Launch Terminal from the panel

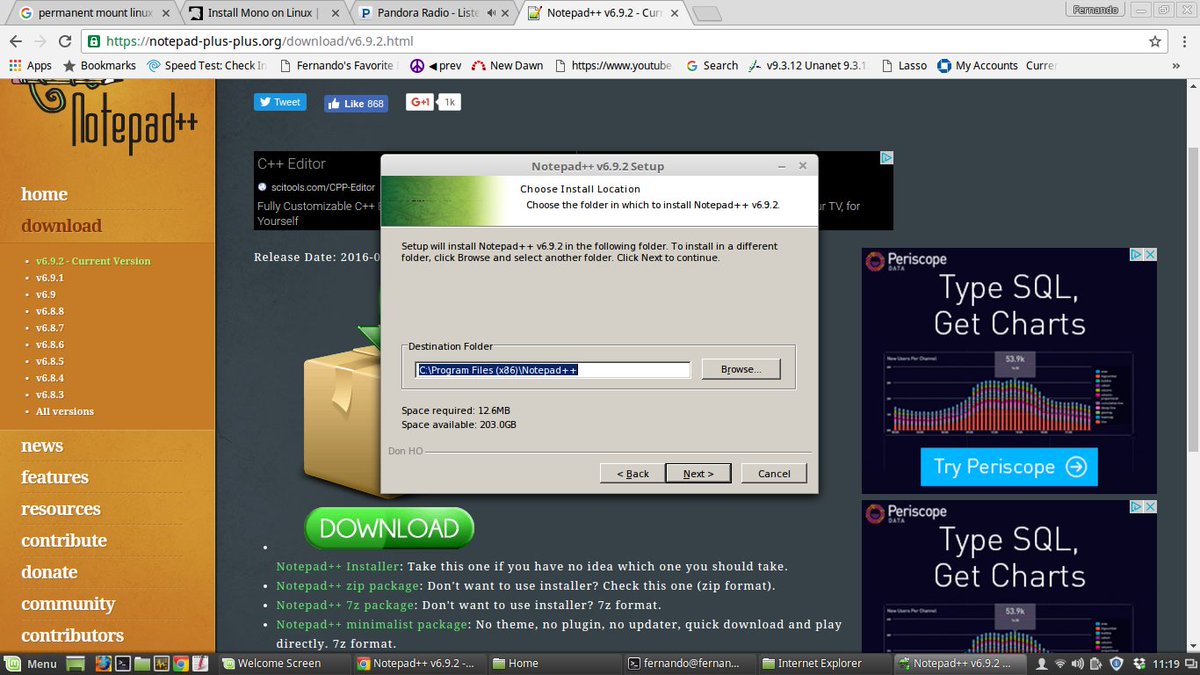coord(122,663)
